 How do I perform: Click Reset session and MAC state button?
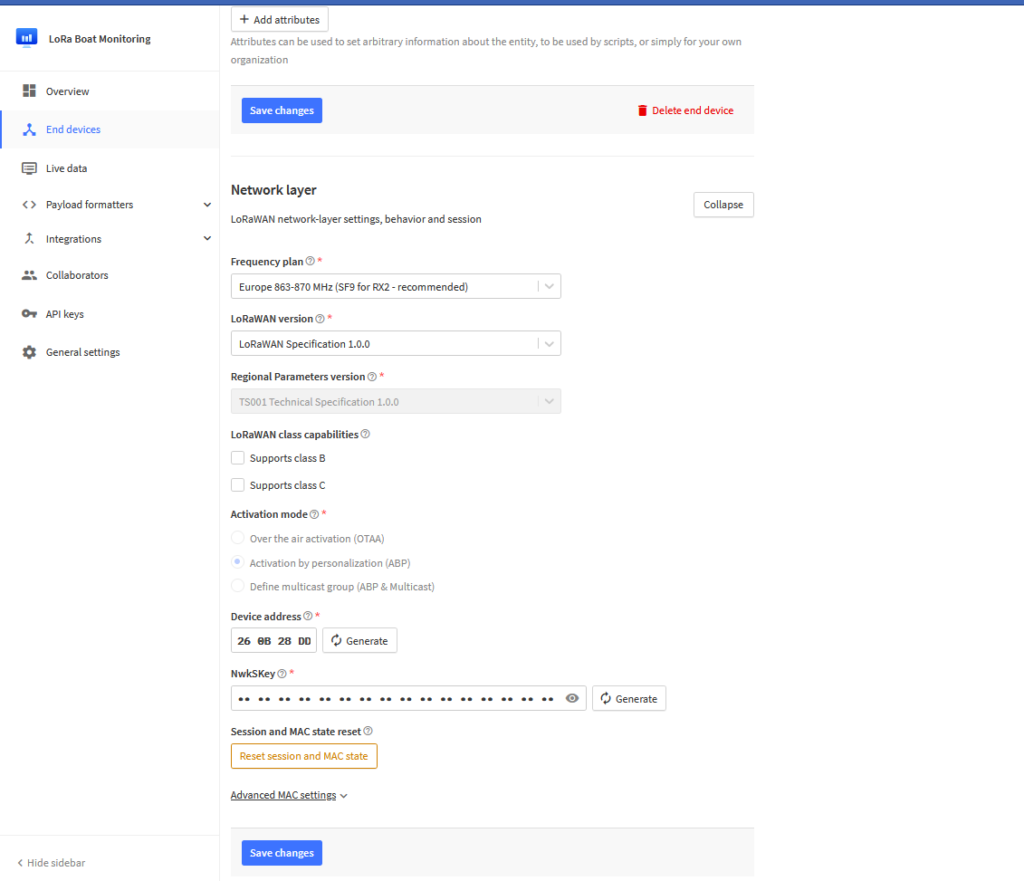[x=304, y=757]
